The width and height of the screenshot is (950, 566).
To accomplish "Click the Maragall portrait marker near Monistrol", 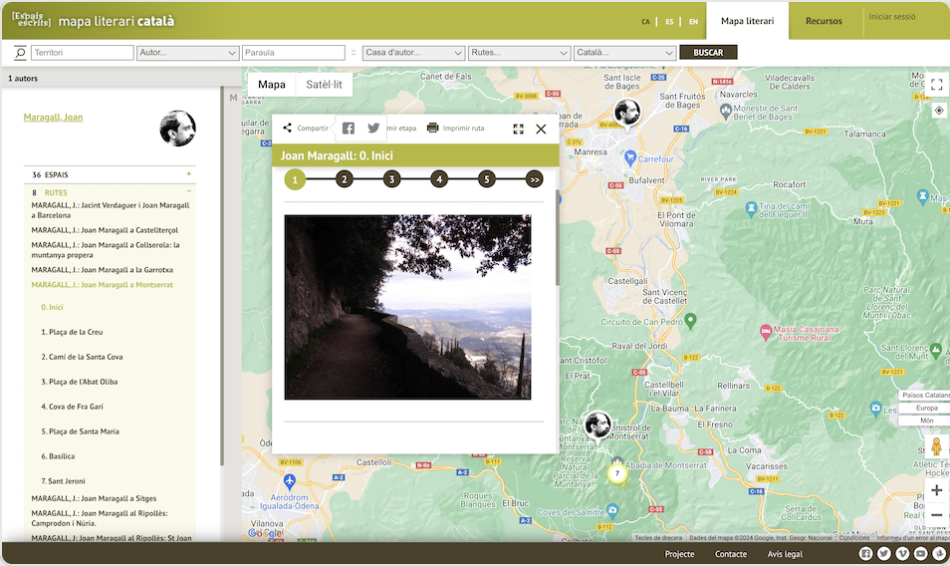I will click(597, 425).
